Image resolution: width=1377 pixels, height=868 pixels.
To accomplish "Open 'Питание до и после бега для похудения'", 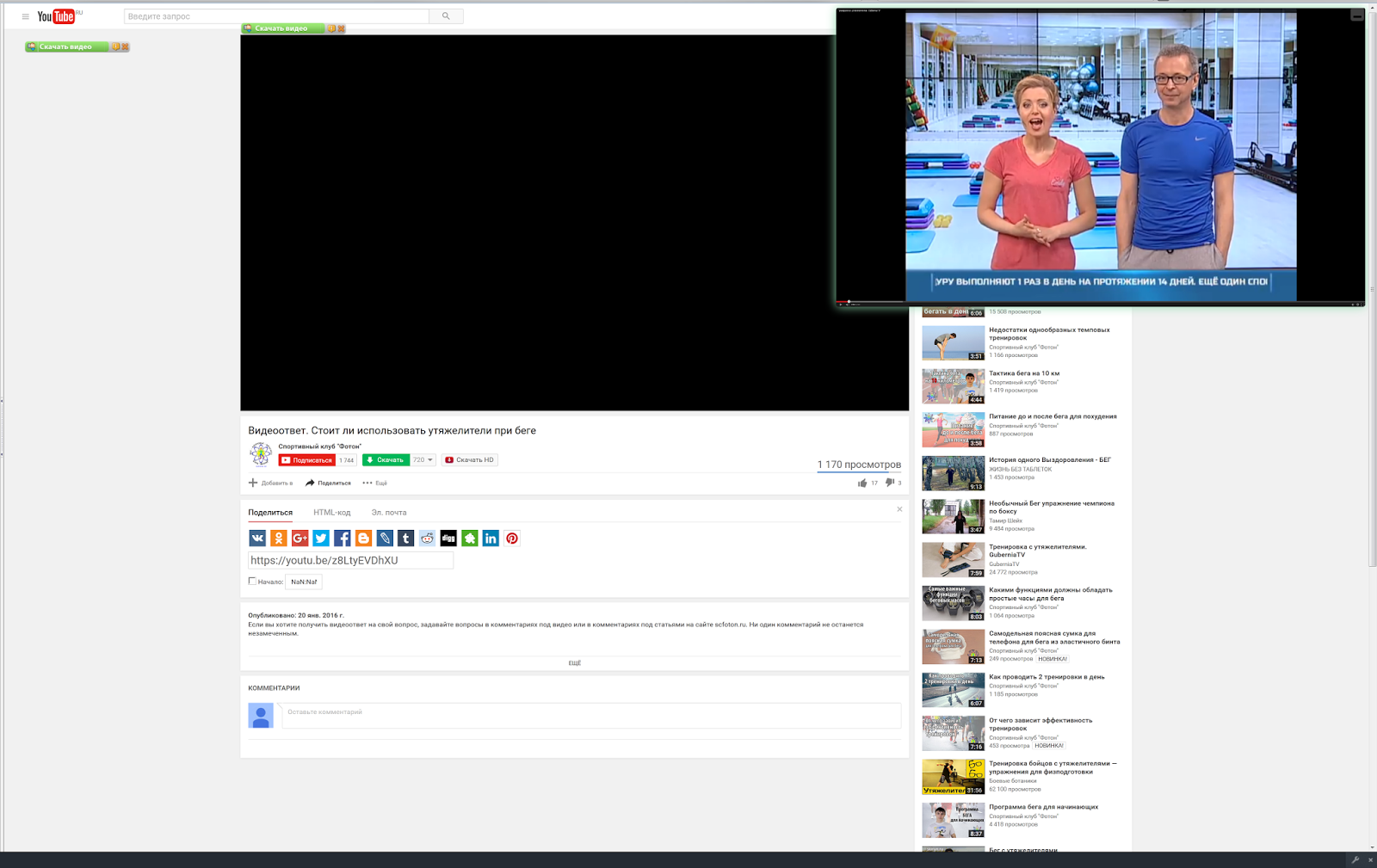I will 1053,416.
